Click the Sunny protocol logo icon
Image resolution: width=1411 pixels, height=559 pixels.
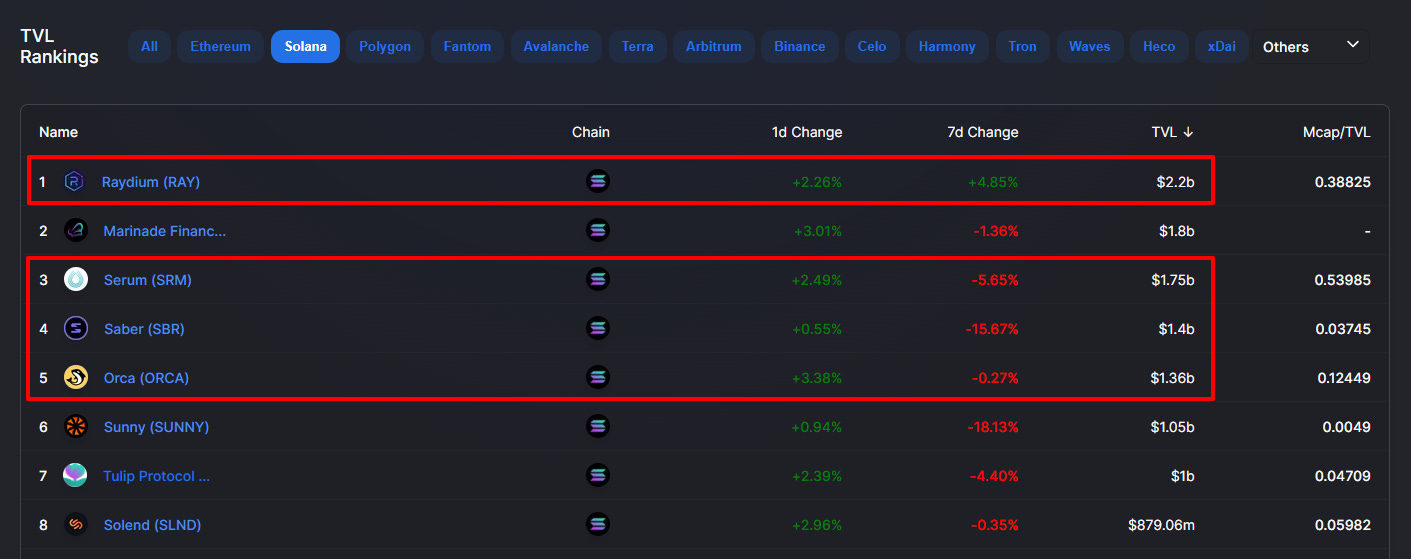pyautogui.click(x=76, y=427)
